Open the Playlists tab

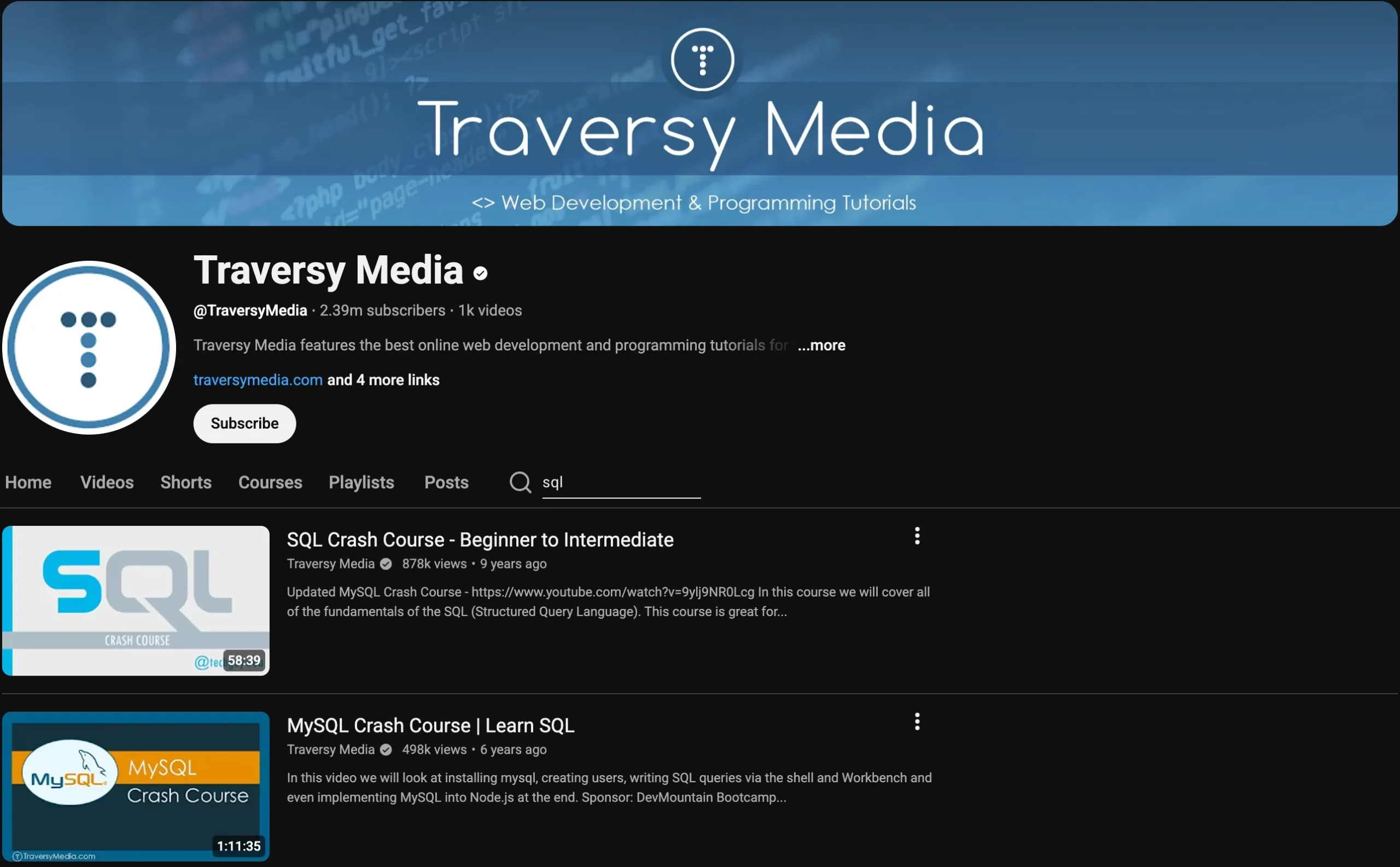pos(361,482)
